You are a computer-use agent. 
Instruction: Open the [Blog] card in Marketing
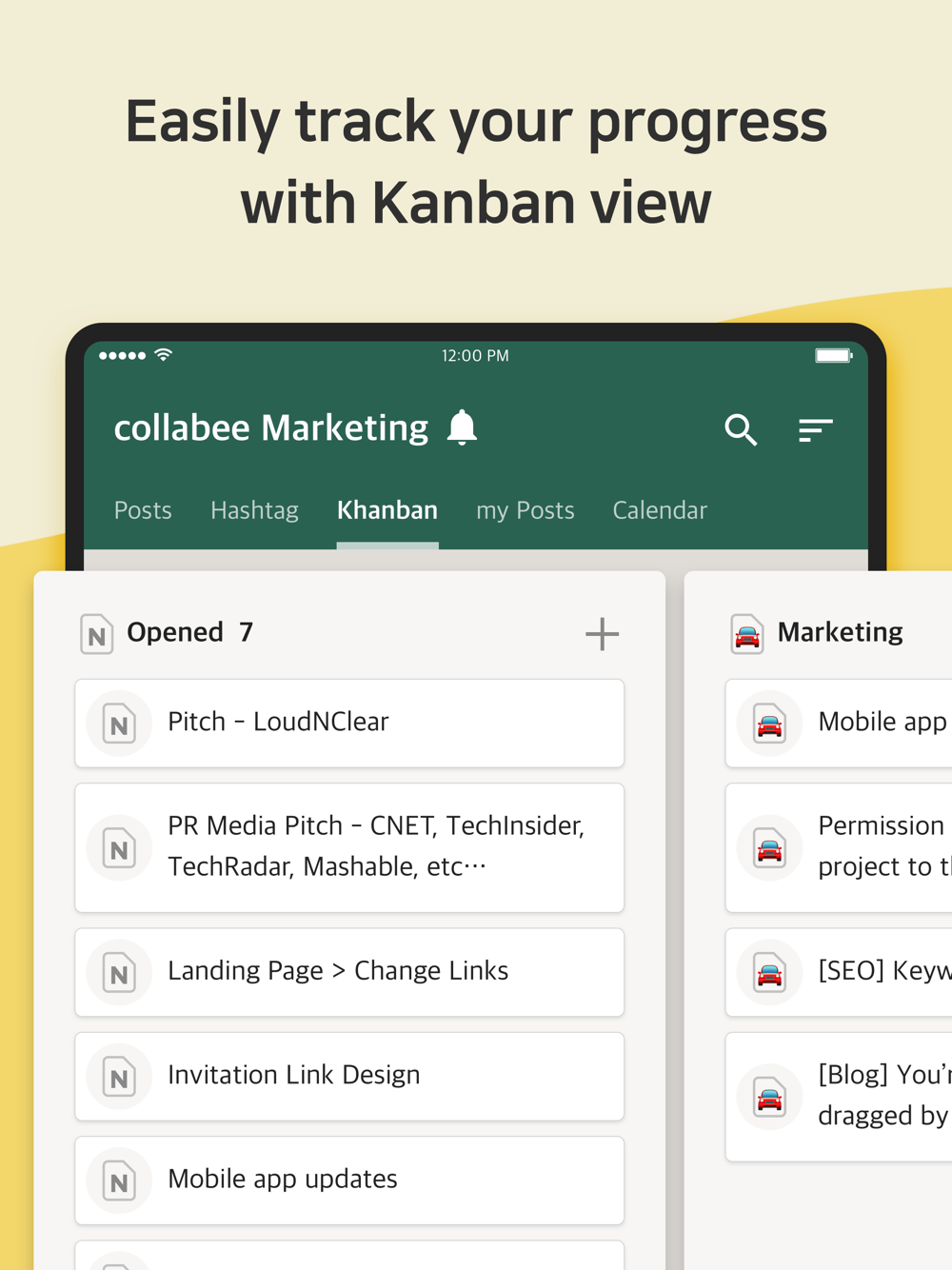tap(839, 1097)
